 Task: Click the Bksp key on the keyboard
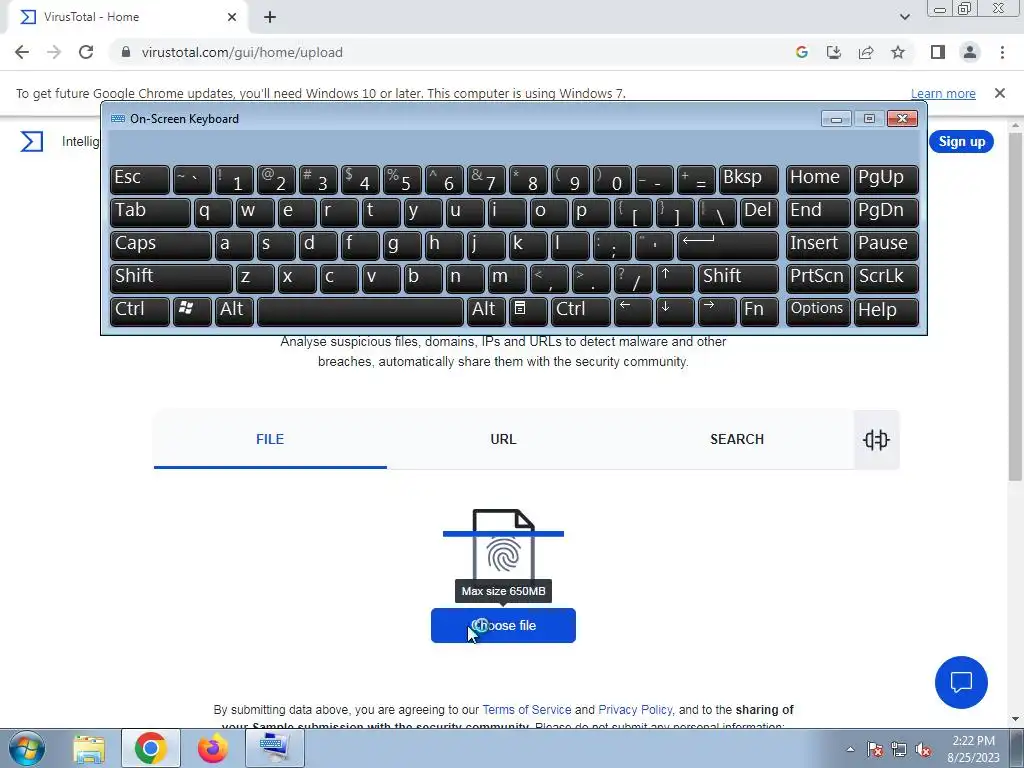click(748, 180)
